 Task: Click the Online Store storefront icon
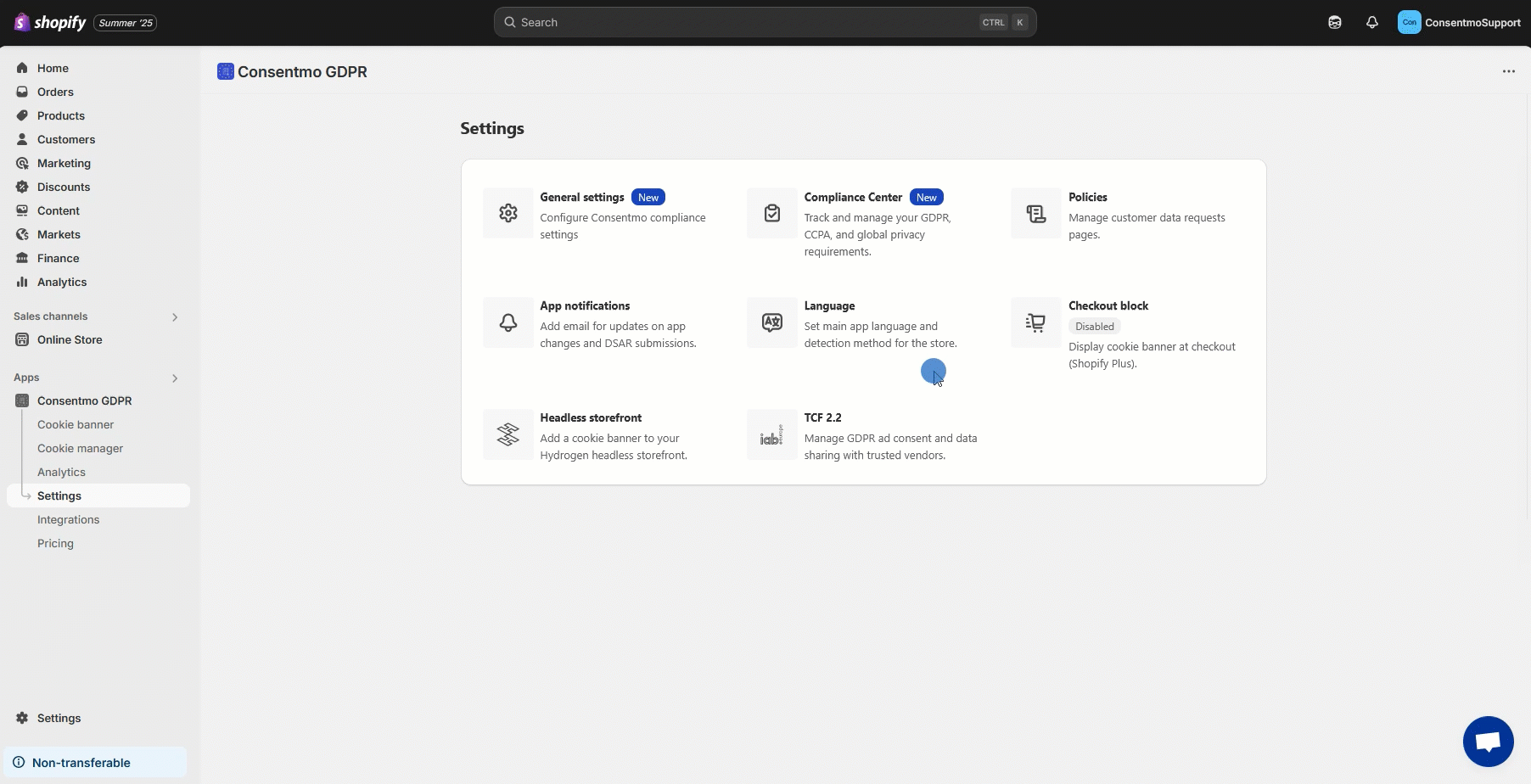(22, 339)
